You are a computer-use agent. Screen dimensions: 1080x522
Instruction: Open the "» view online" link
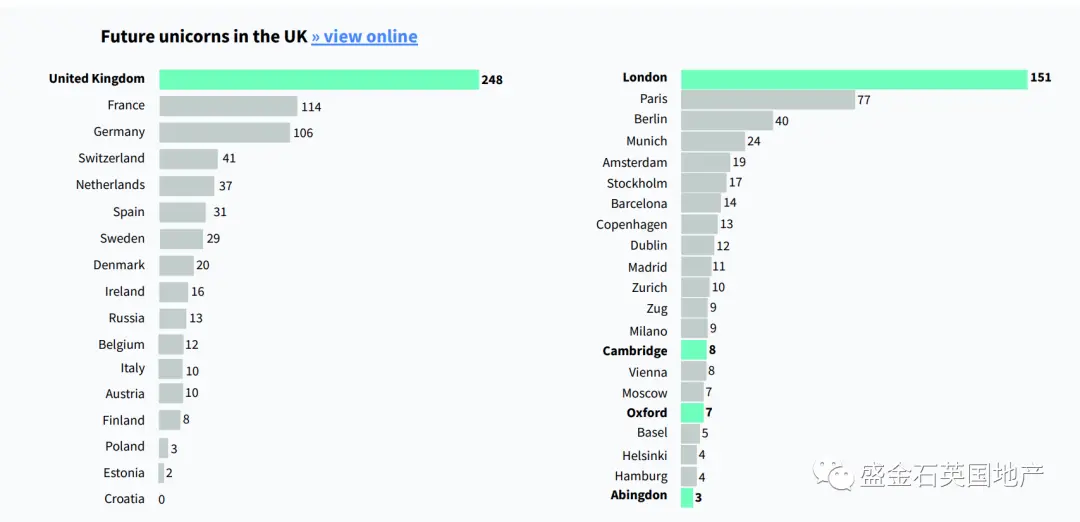tap(364, 36)
